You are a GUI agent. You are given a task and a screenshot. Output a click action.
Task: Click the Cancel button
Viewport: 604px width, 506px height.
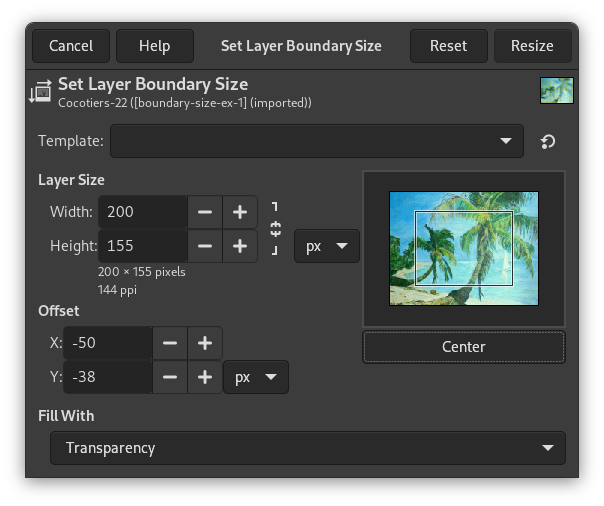tap(71, 46)
